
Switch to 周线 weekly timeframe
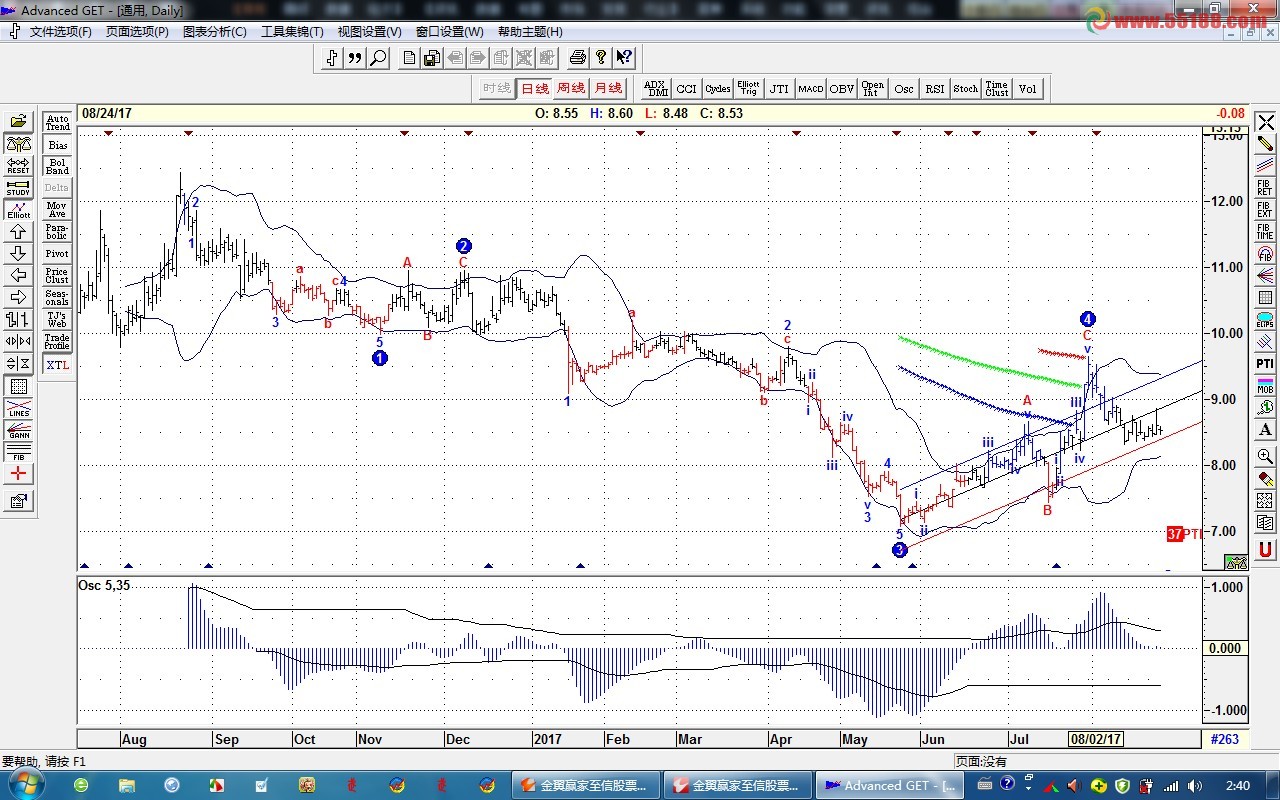pyautogui.click(x=571, y=88)
